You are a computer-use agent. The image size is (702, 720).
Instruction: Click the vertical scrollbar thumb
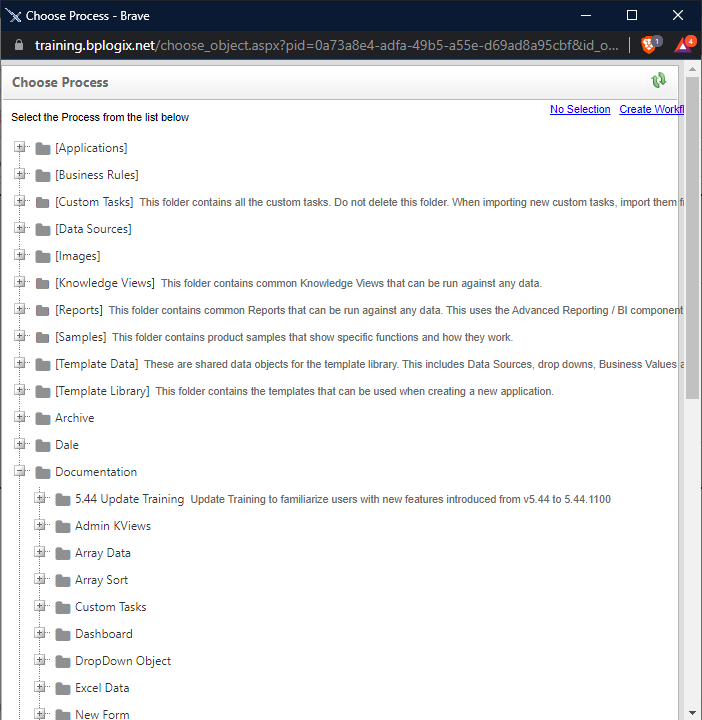click(692, 238)
